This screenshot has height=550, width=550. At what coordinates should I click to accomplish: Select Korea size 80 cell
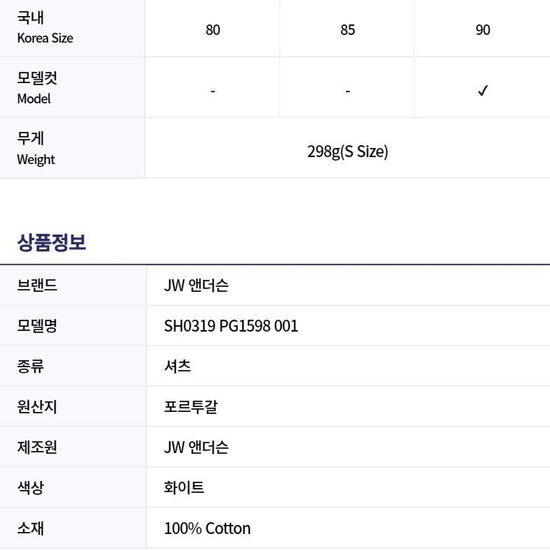pyautogui.click(x=213, y=30)
